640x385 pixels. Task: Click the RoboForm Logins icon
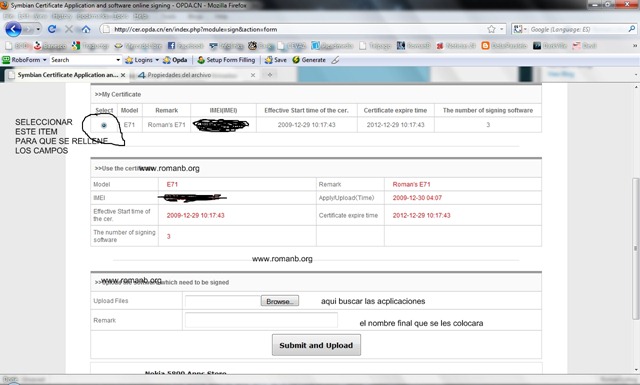pyautogui.click(x=129, y=60)
